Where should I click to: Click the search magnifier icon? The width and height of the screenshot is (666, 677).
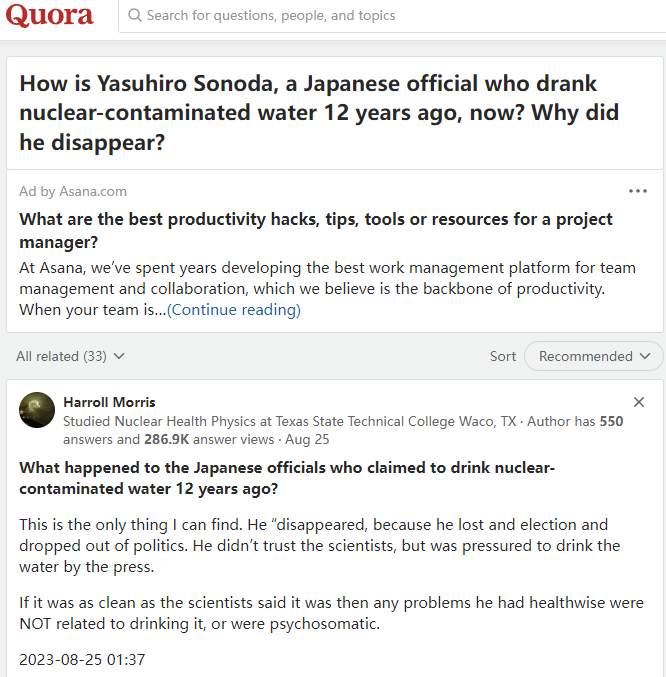click(134, 16)
